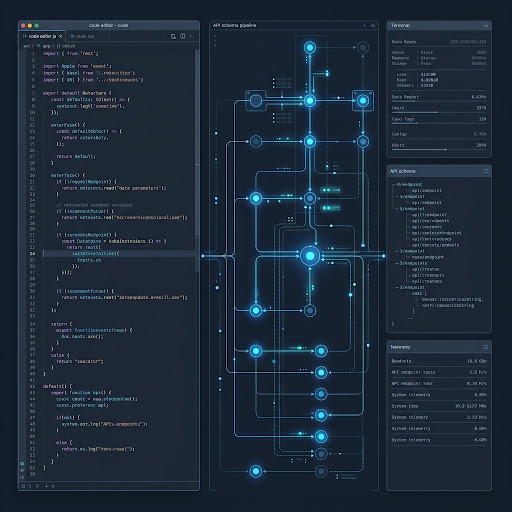Select 'api/rroutes' in the API schema tree
This screenshot has height=512, width=512.
[x=425, y=269]
